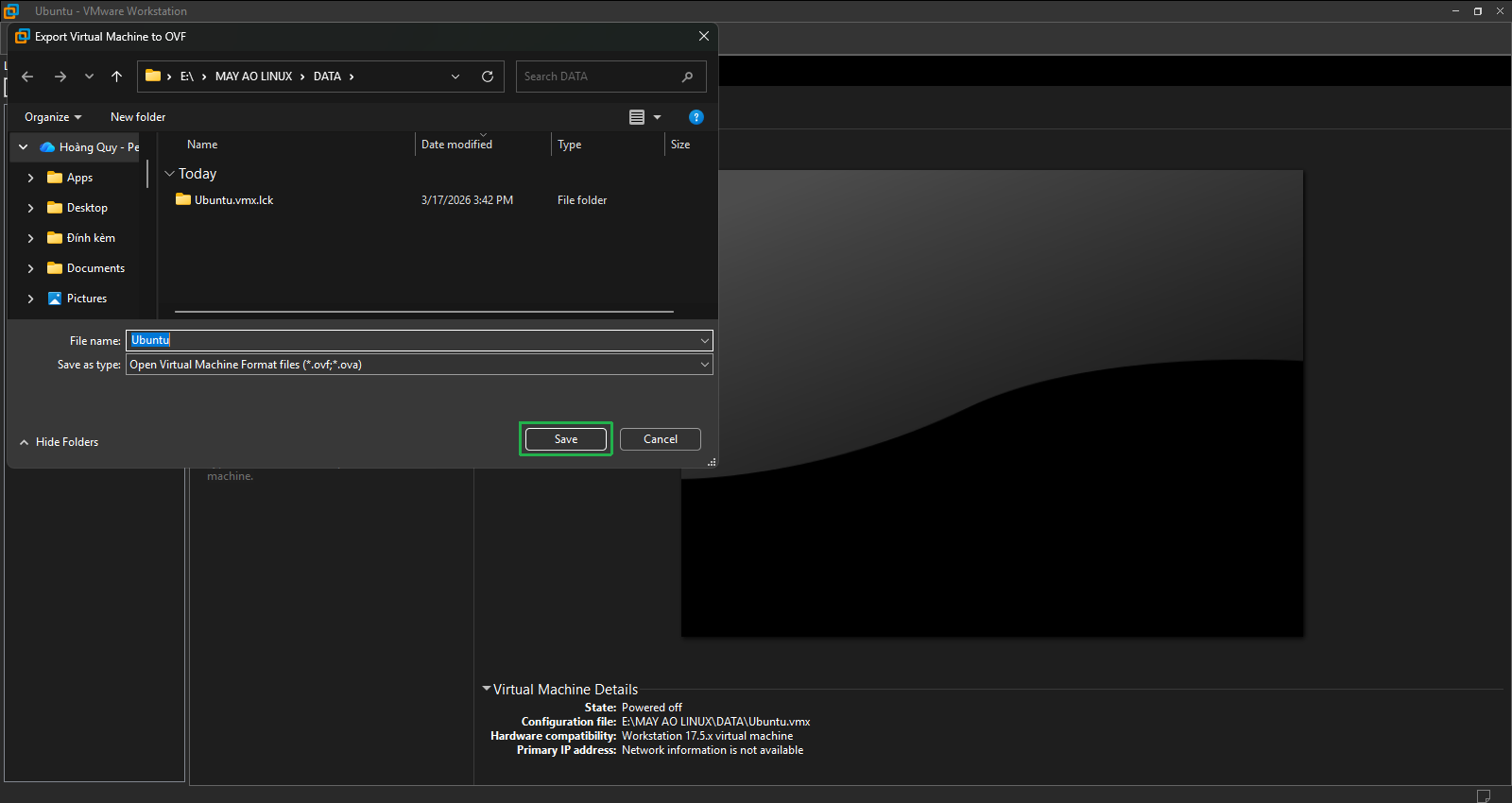Go back with the left arrow

click(27, 77)
